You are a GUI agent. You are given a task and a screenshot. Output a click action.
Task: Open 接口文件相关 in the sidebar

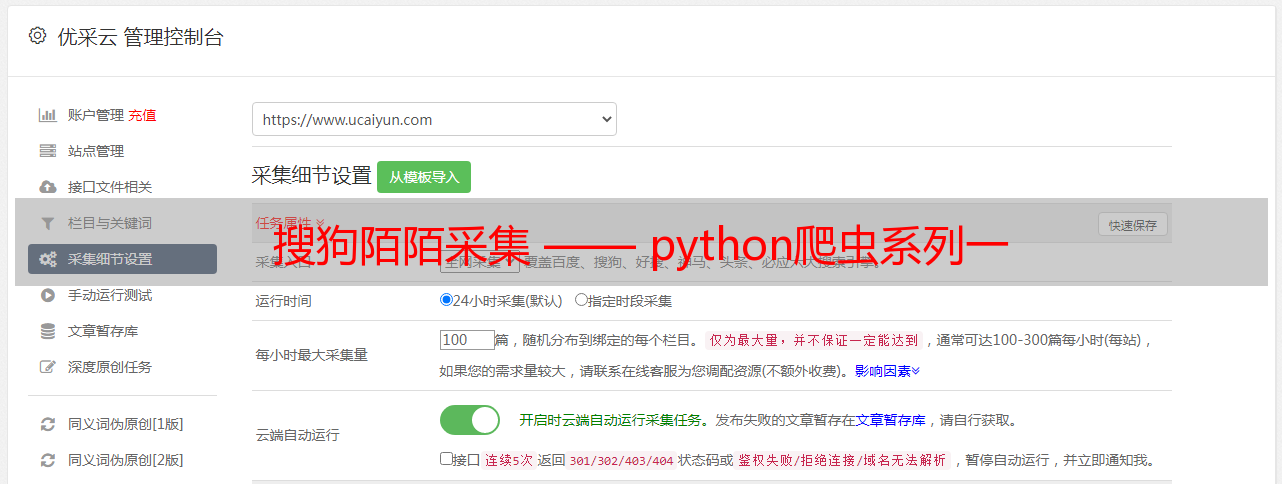point(110,187)
